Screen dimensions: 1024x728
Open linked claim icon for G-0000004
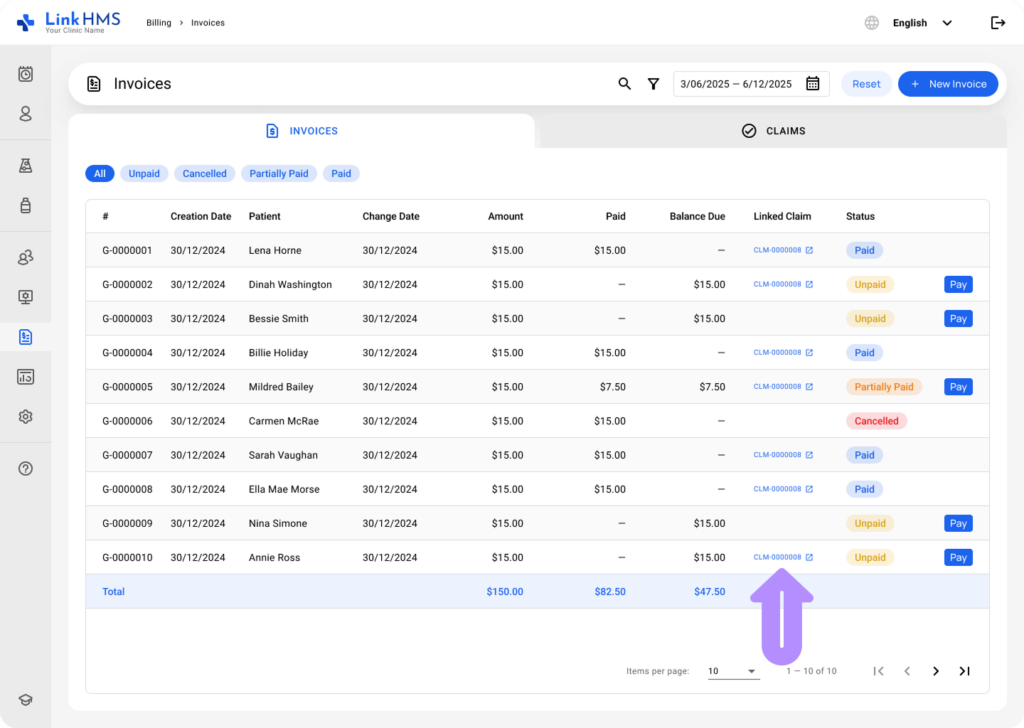click(809, 353)
